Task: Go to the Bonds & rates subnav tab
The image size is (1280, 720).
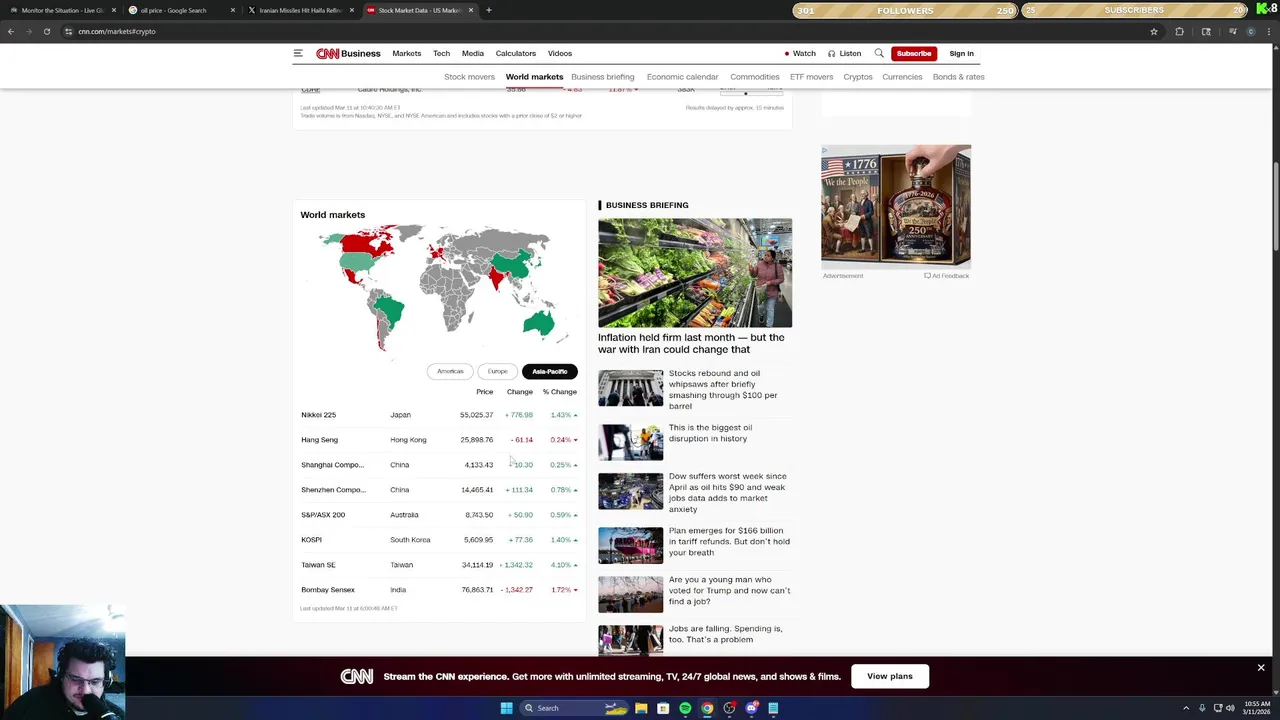Action: point(959,77)
